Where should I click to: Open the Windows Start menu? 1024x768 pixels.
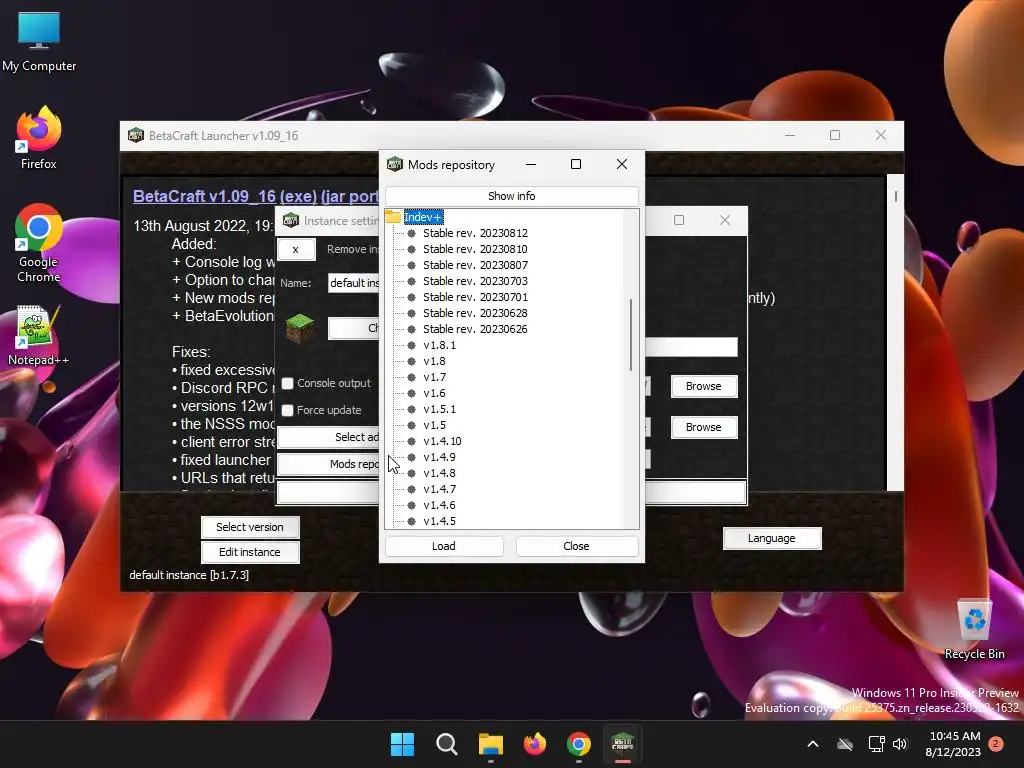pos(402,744)
